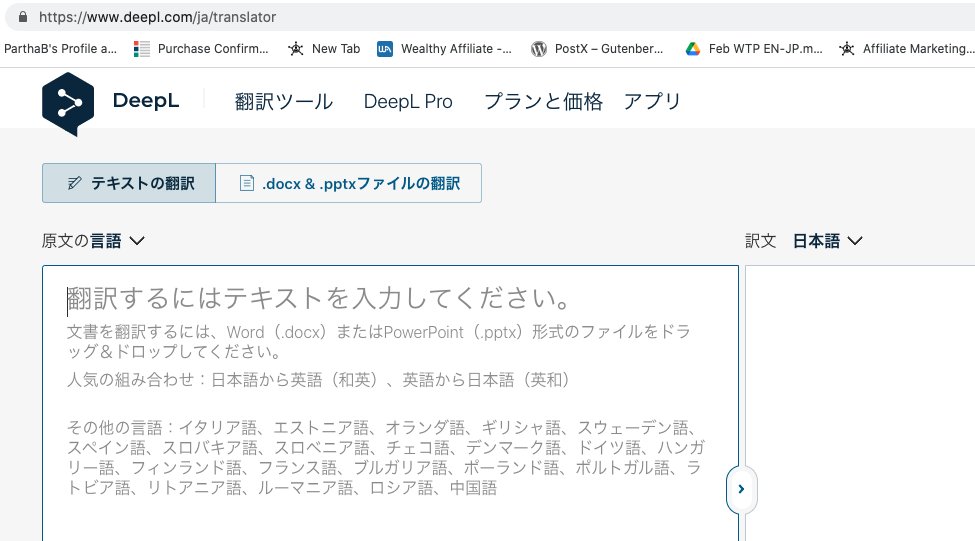Select the テキストの翻訳 tab
Viewport: 975px width, 541px height.
[x=129, y=183]
